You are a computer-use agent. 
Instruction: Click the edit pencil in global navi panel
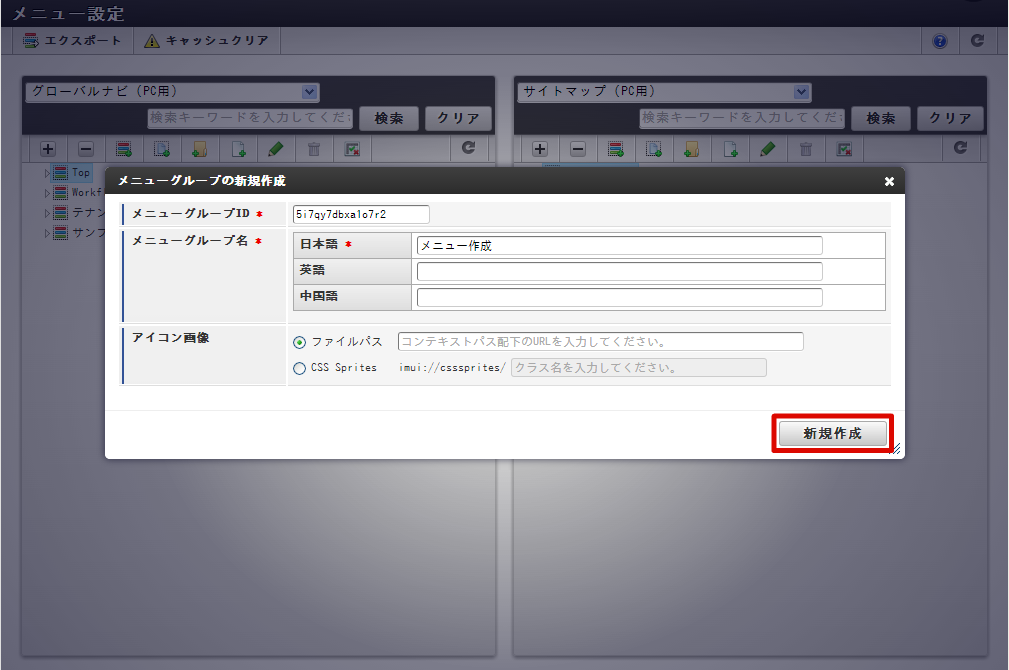tap(275, 149)
